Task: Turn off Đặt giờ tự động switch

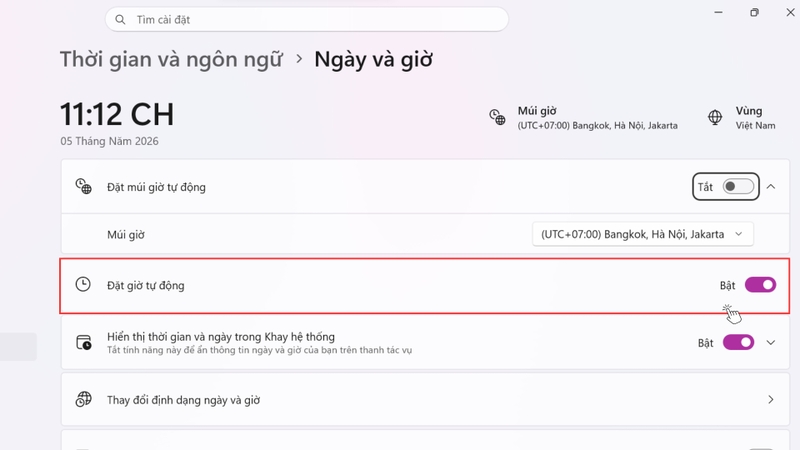Action: (x=760, y=285)
